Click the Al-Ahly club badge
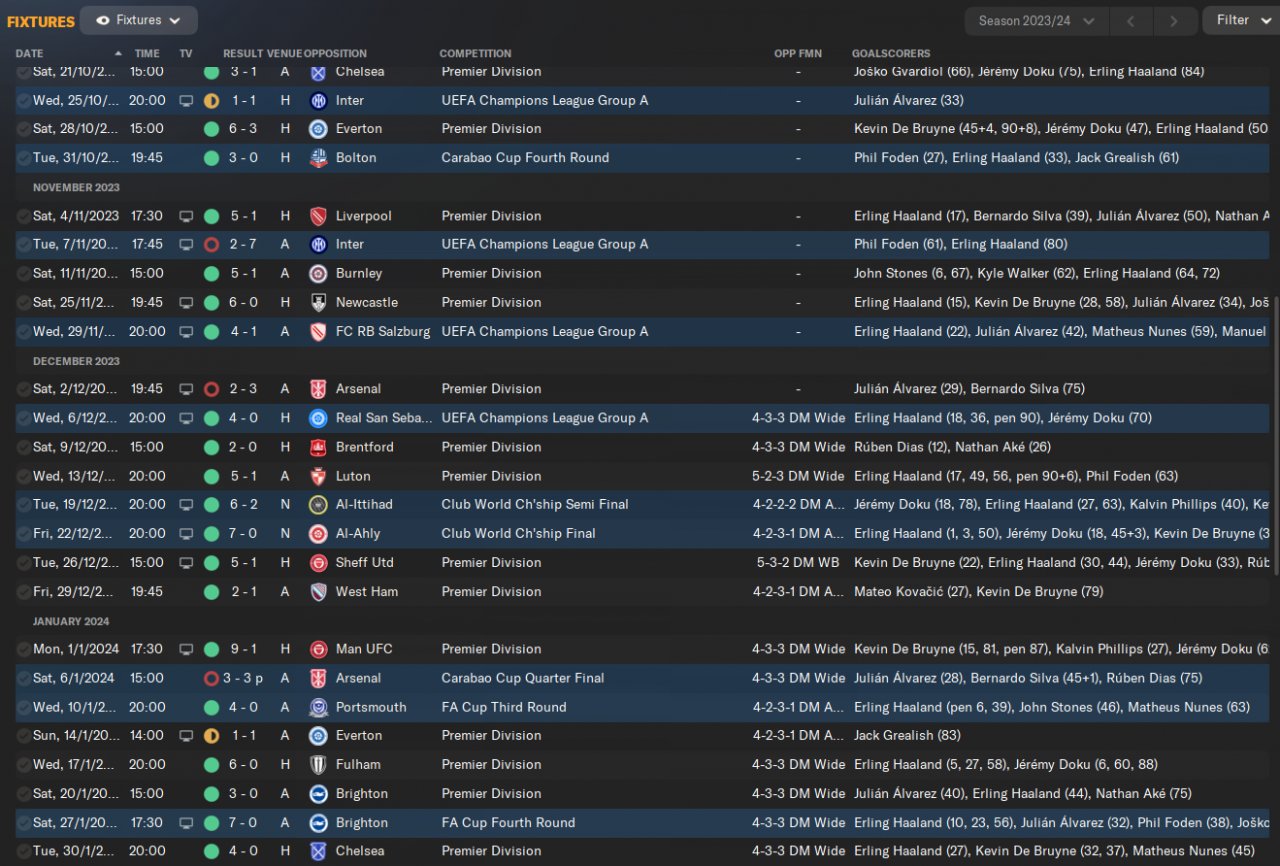The height and width of the screenshot is (866, 1280). (x=318, y=534)
